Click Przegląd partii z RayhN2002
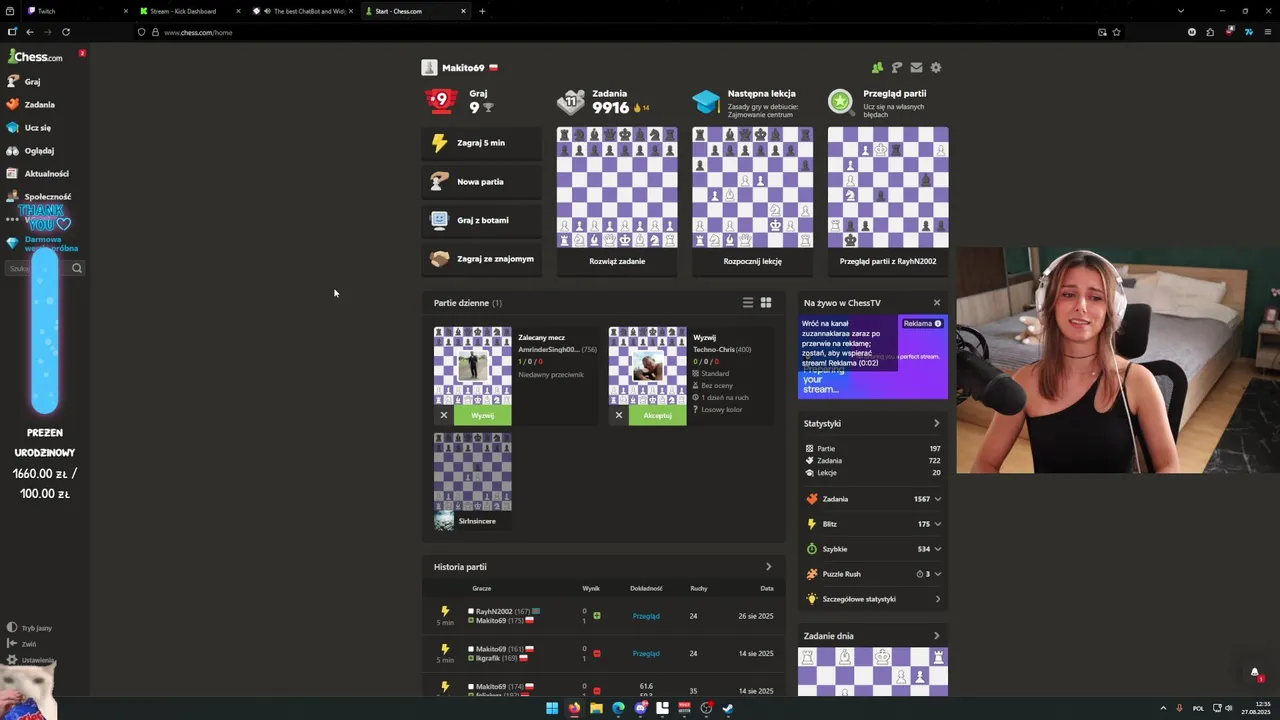 (888, 261)
